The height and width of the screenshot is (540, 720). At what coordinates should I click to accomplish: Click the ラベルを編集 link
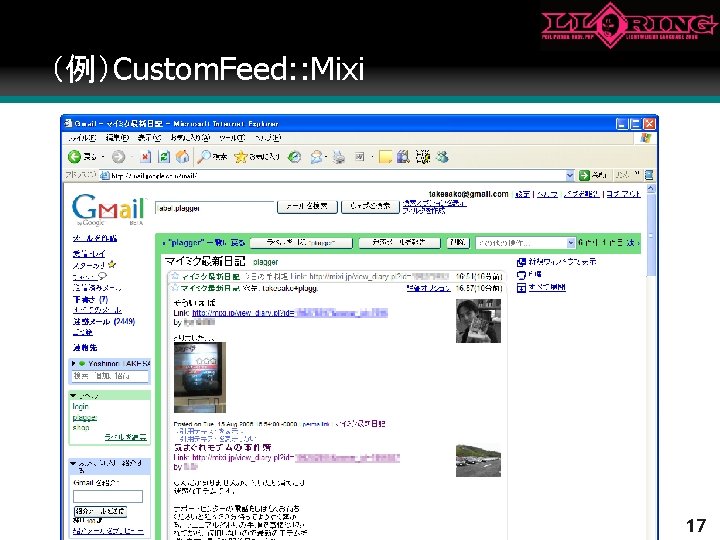click(125, 437)
